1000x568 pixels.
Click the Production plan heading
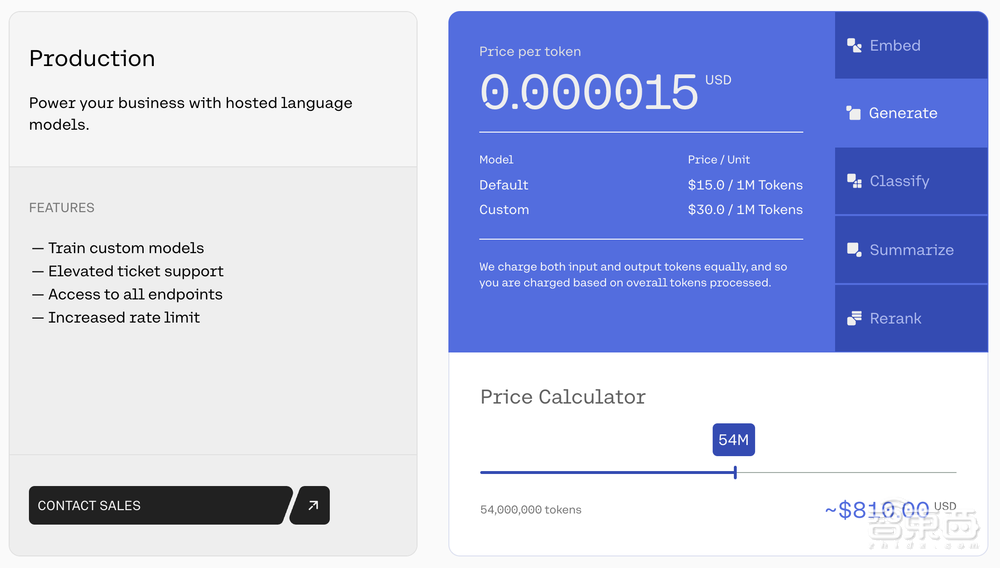point(92,59)
